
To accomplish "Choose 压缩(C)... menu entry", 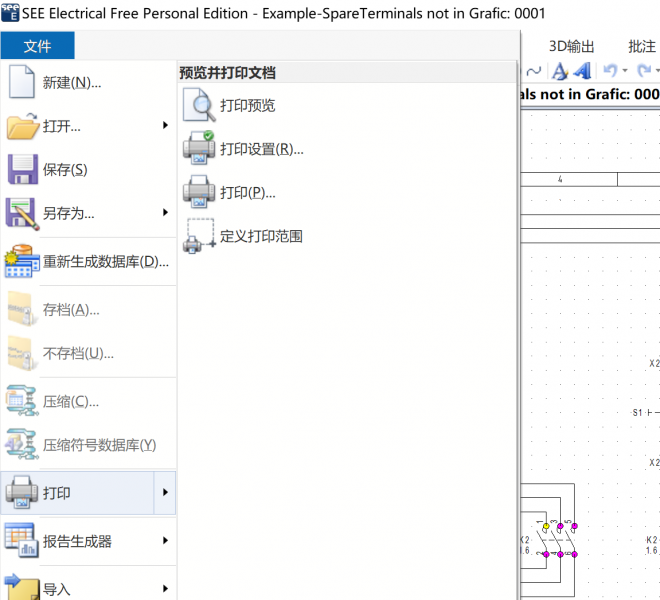I will point(88,401).
